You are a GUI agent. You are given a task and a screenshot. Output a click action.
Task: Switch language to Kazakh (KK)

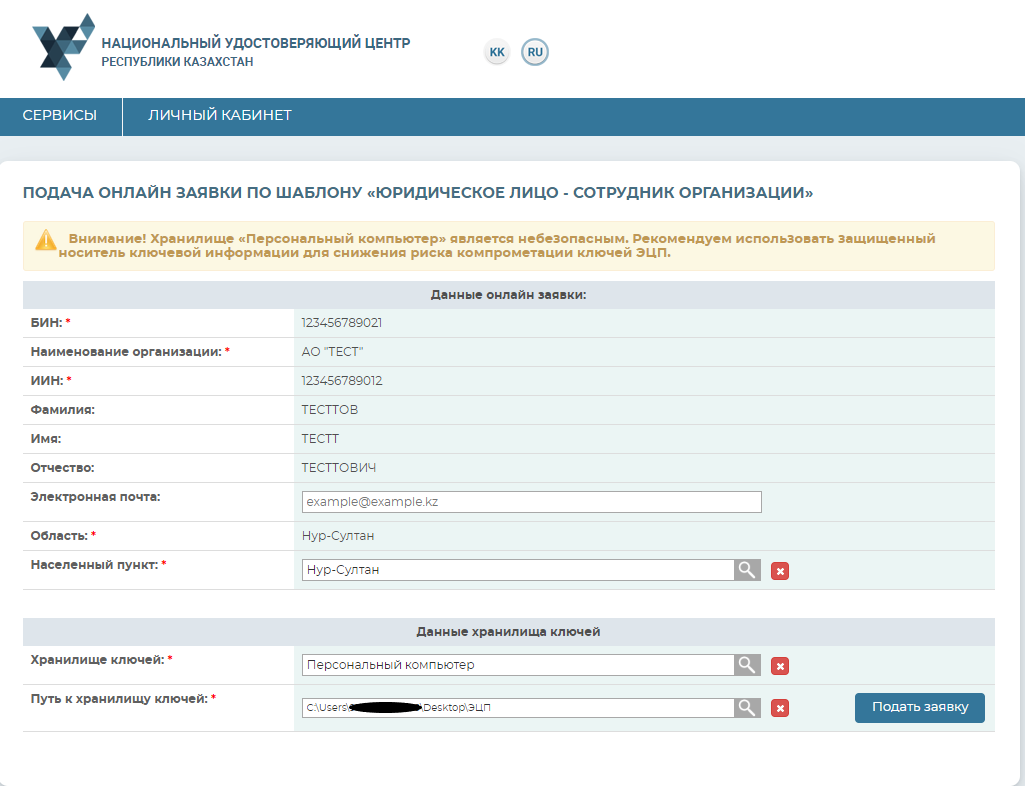click(x=497, y=52)
